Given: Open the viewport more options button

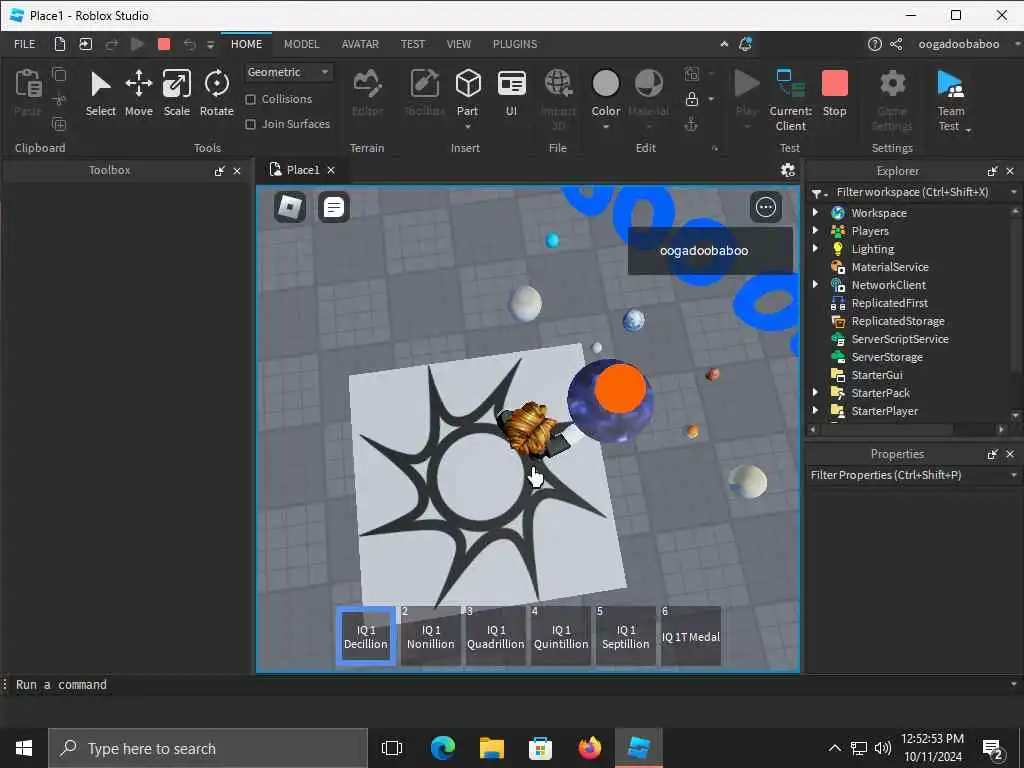Looking at the screenshot, I should point(765,207).
